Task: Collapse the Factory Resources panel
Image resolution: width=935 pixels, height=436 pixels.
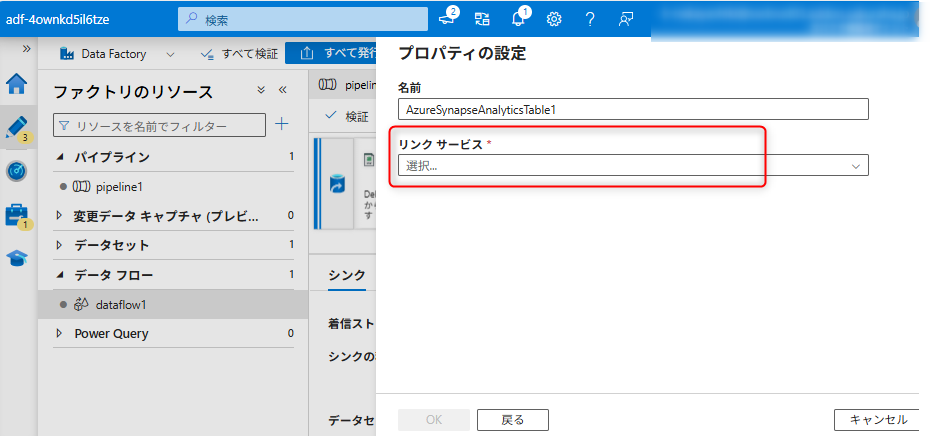Action: pos(283,90)
